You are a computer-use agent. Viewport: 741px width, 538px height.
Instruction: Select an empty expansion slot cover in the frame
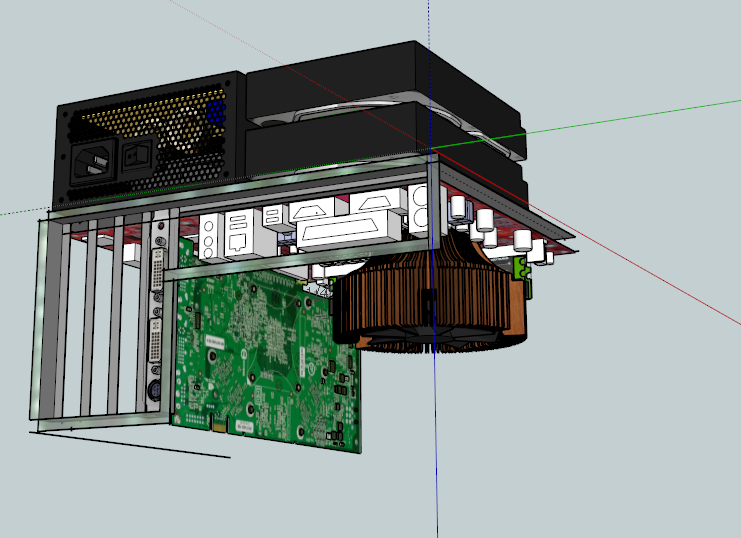click(x=100, y=320)
